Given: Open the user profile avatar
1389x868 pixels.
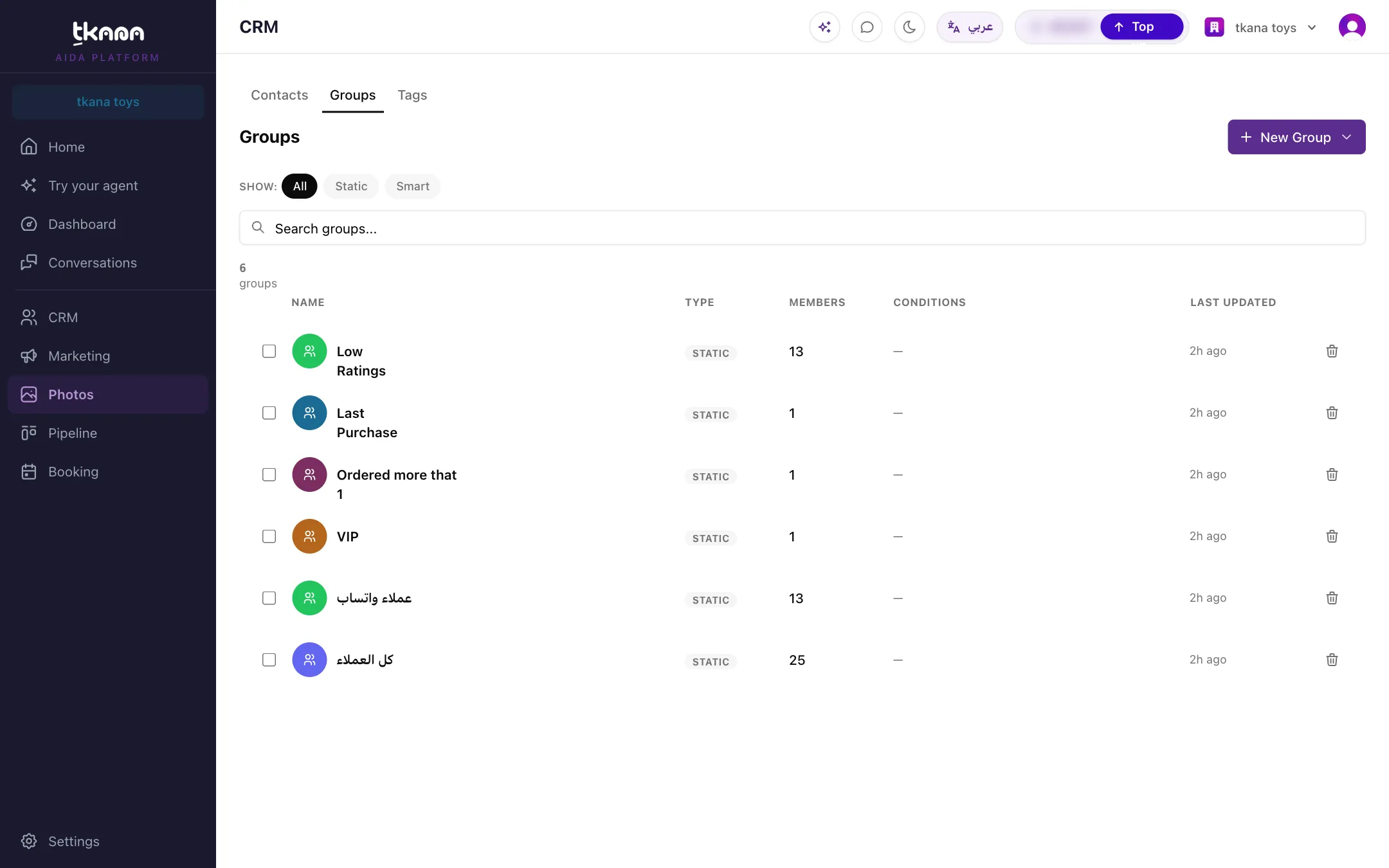Looking at the screenshot, I should tap(1352, 27).
